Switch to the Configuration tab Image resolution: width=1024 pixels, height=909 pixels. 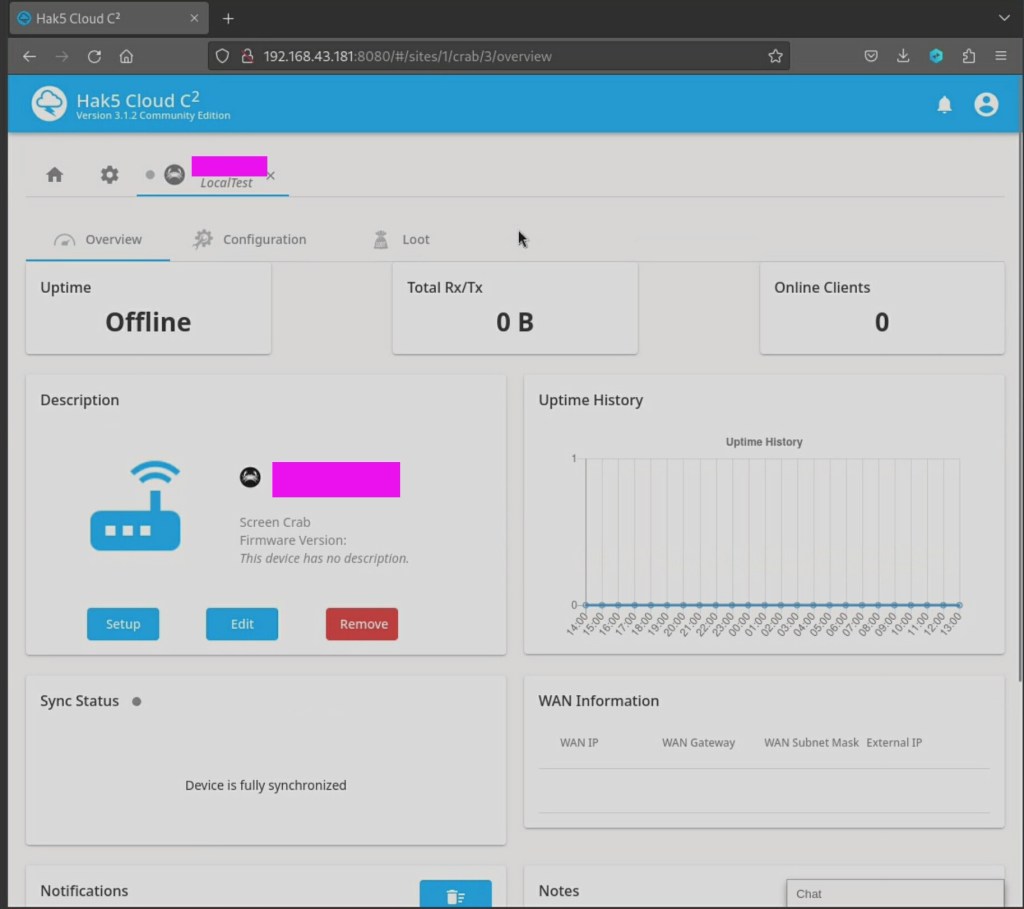pyautogui.click(x=250, y=240)
